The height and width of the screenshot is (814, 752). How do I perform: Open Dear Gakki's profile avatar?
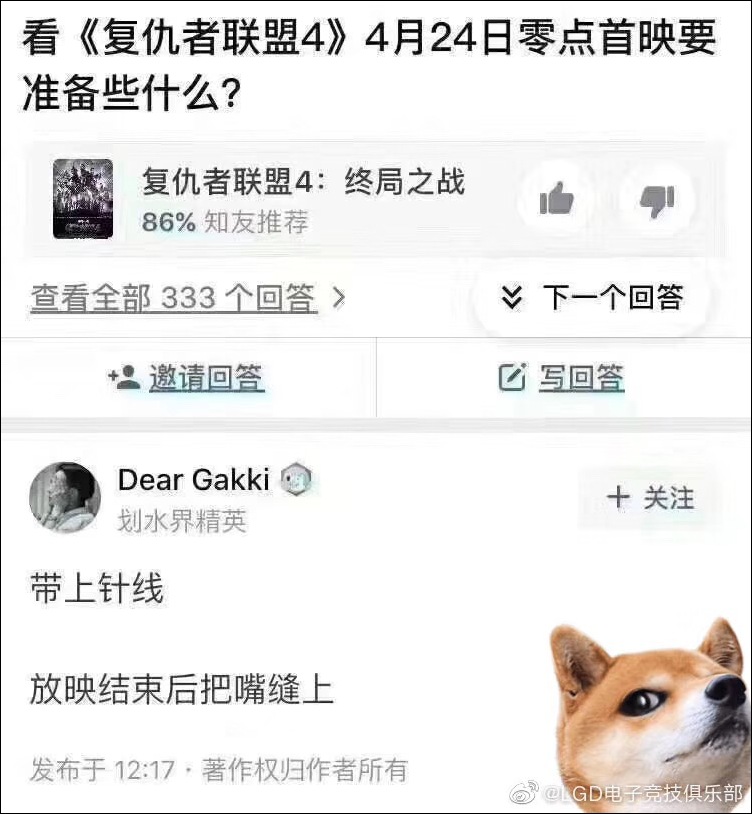pyautogui.click(x=65, y=498)
